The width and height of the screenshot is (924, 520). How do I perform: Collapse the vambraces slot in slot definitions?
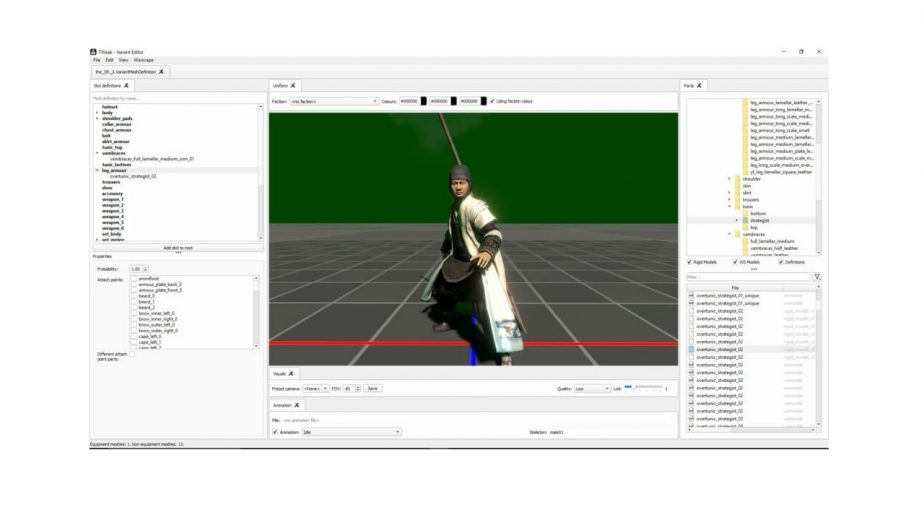click(x=97, y=153)
